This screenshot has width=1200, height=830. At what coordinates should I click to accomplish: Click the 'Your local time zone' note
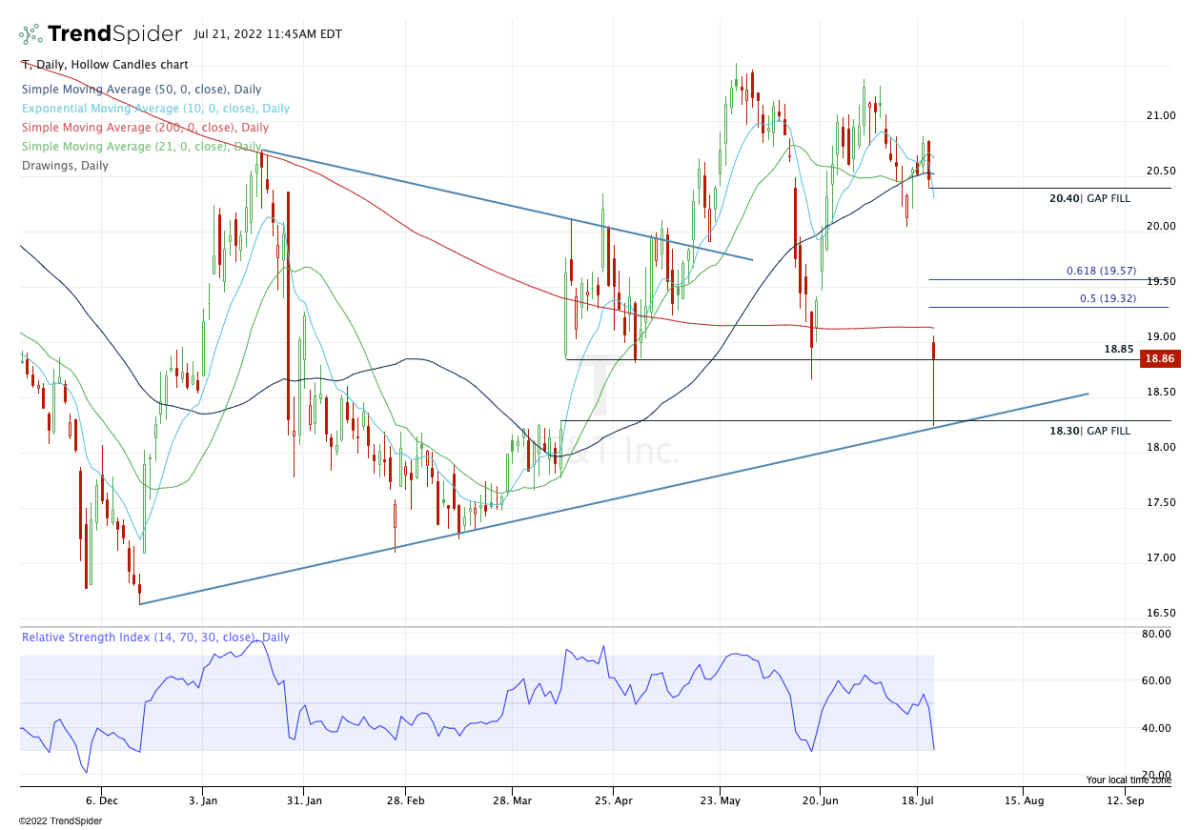(1129, 780)
